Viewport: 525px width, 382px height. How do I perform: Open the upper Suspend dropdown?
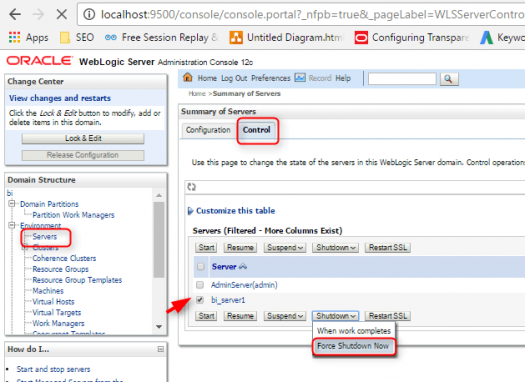[285, 247]
